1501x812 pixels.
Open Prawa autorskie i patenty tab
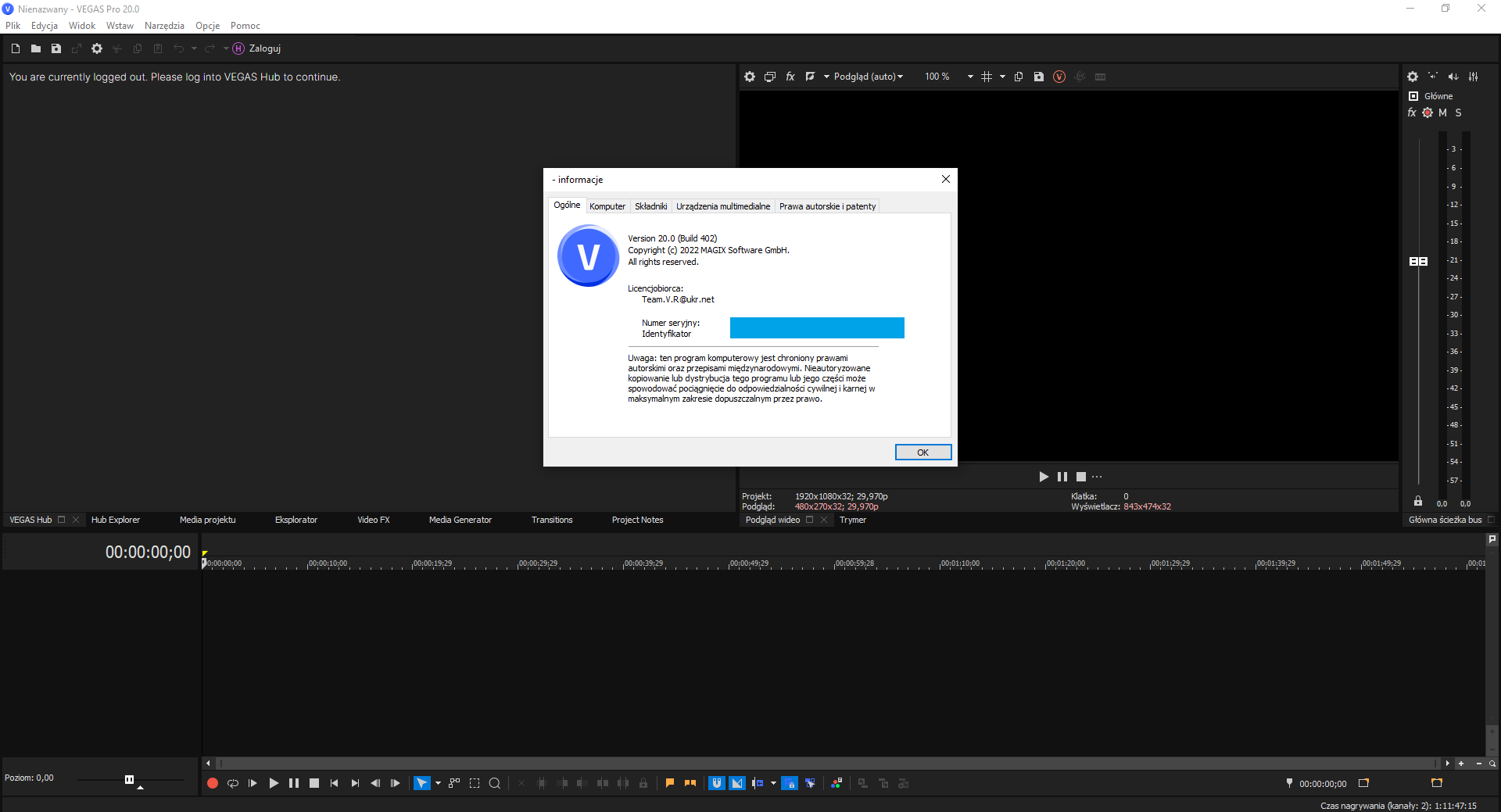click(x=827, y=206)
